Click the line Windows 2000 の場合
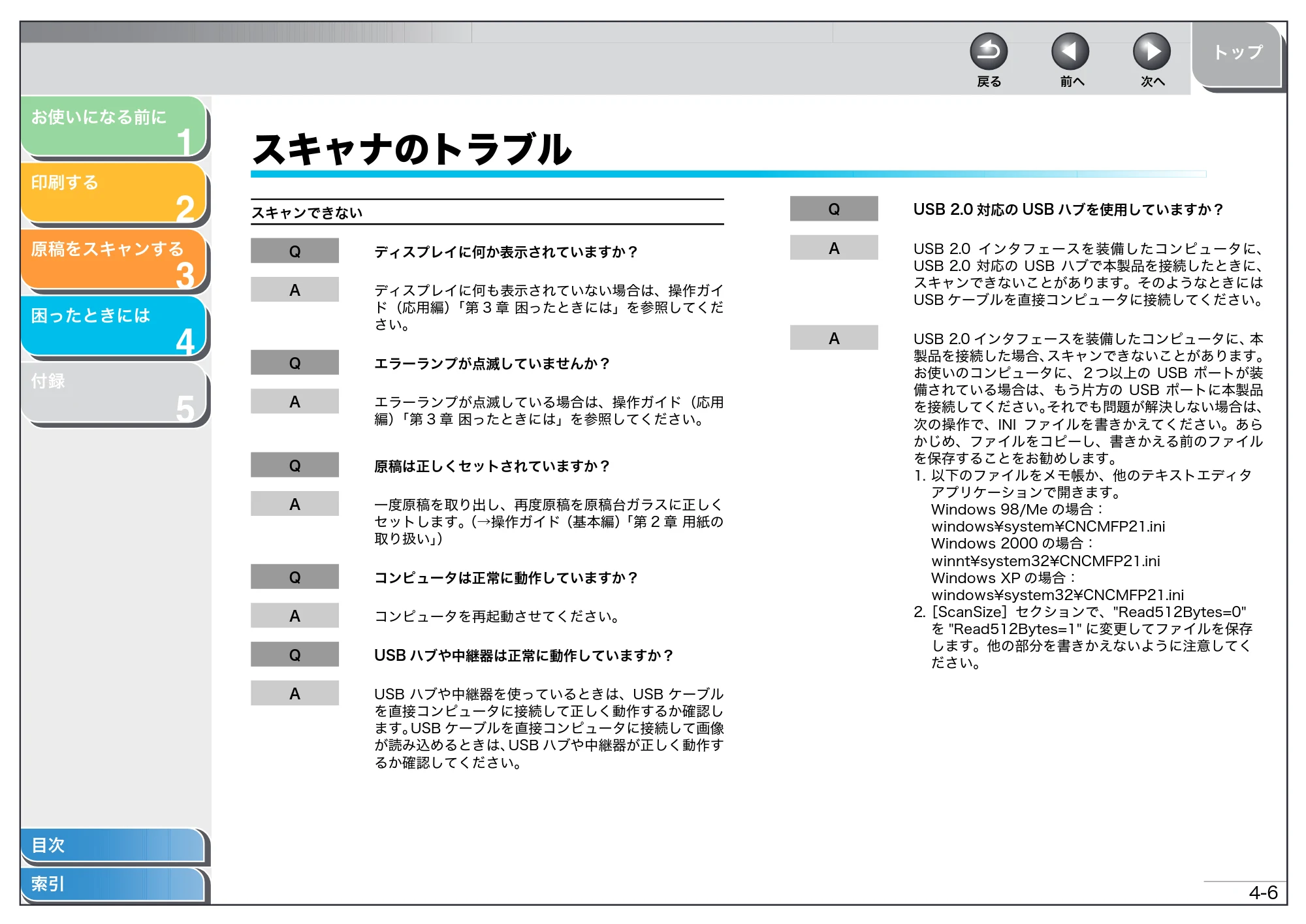This screenshot has height=924, width=1306. [1012, 543]
